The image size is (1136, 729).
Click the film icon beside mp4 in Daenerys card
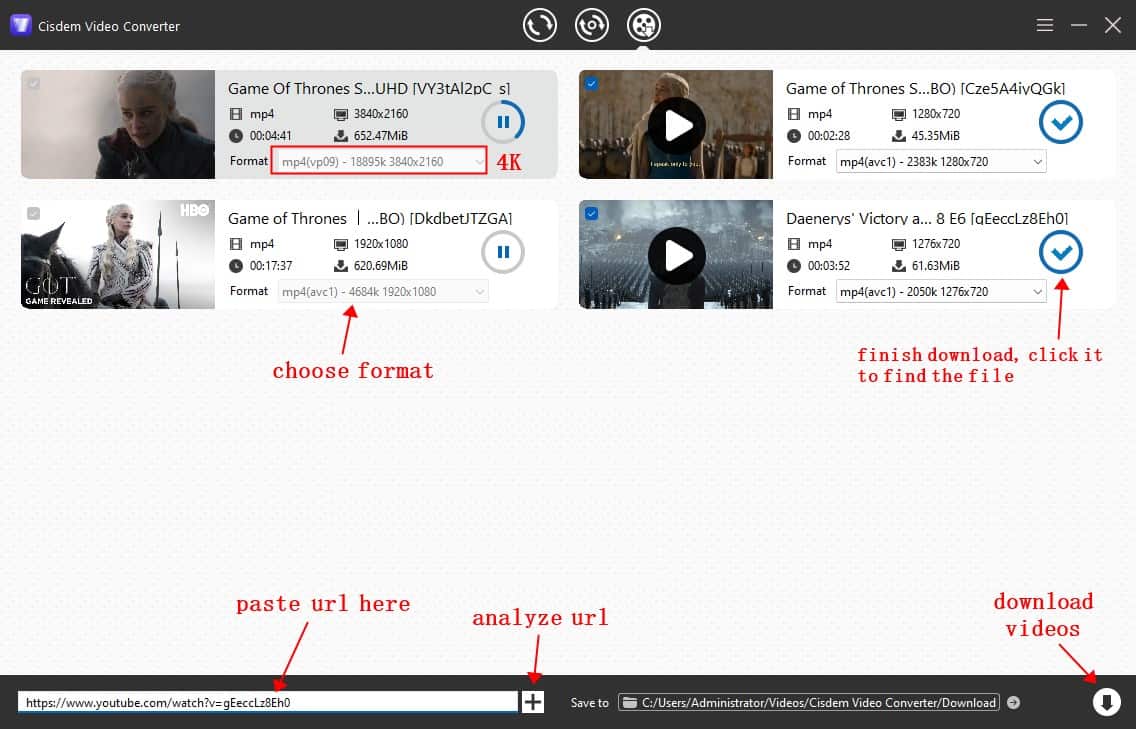coord(794,243)
